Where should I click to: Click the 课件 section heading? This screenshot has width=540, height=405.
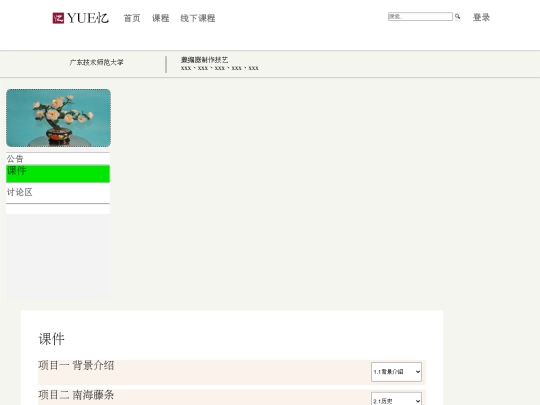click(x=52, y=339)
